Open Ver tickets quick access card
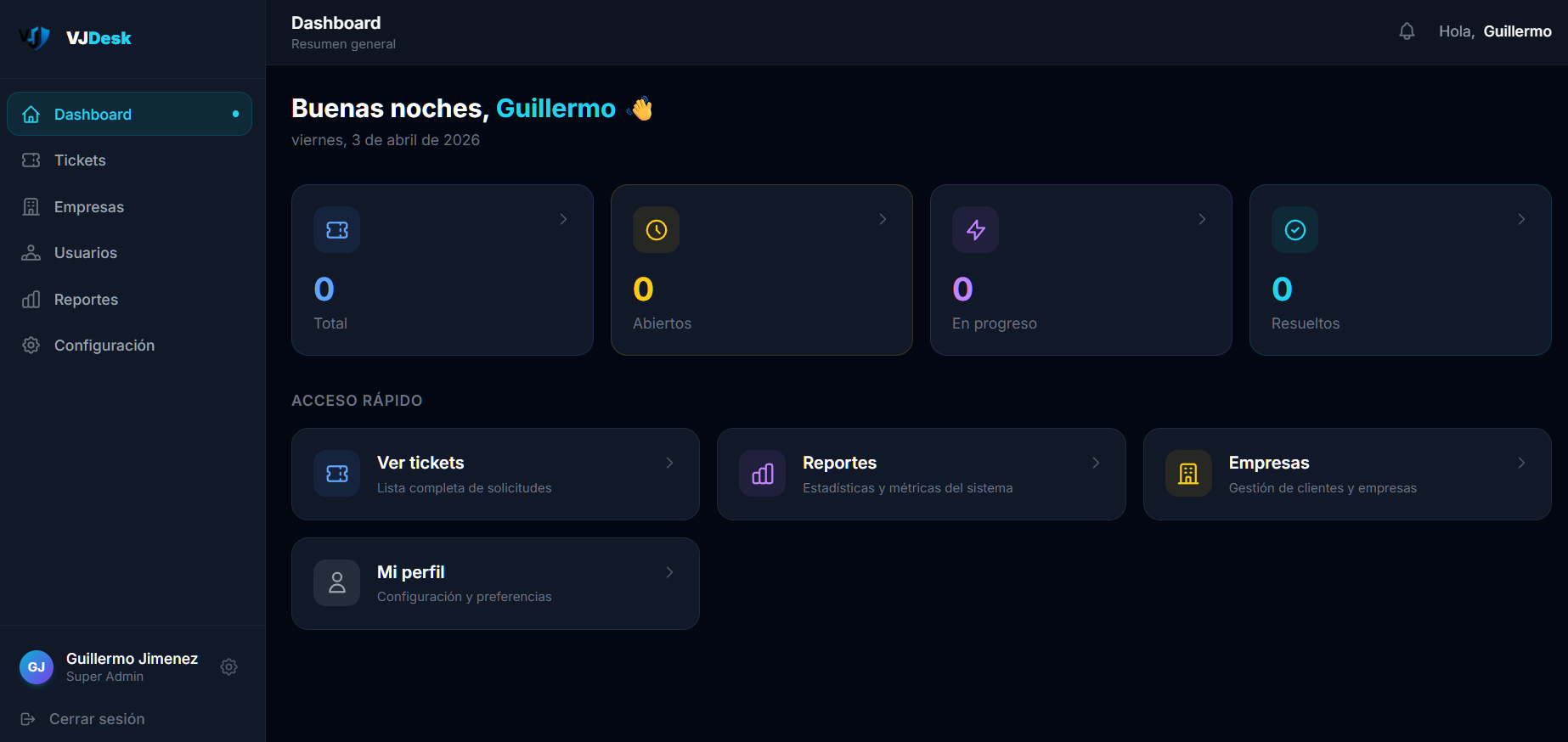The image size is (1568, 742). [495, 474]
